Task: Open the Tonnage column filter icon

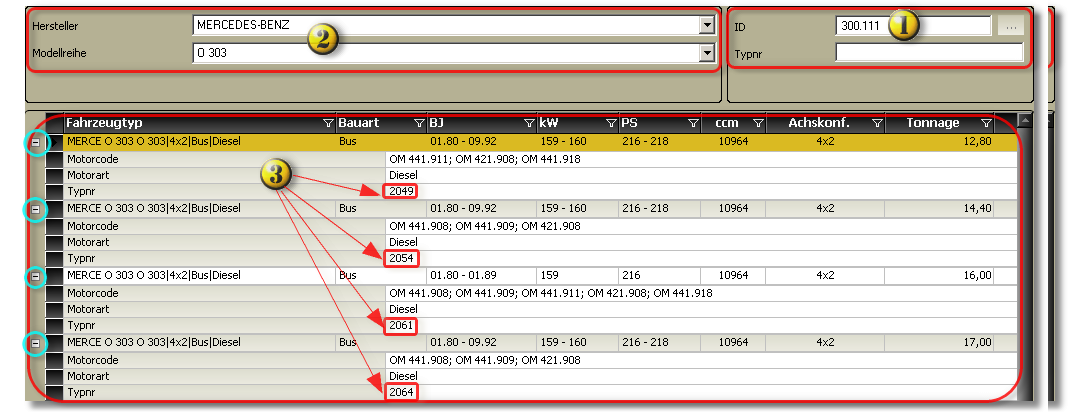Action: [986, 123]
